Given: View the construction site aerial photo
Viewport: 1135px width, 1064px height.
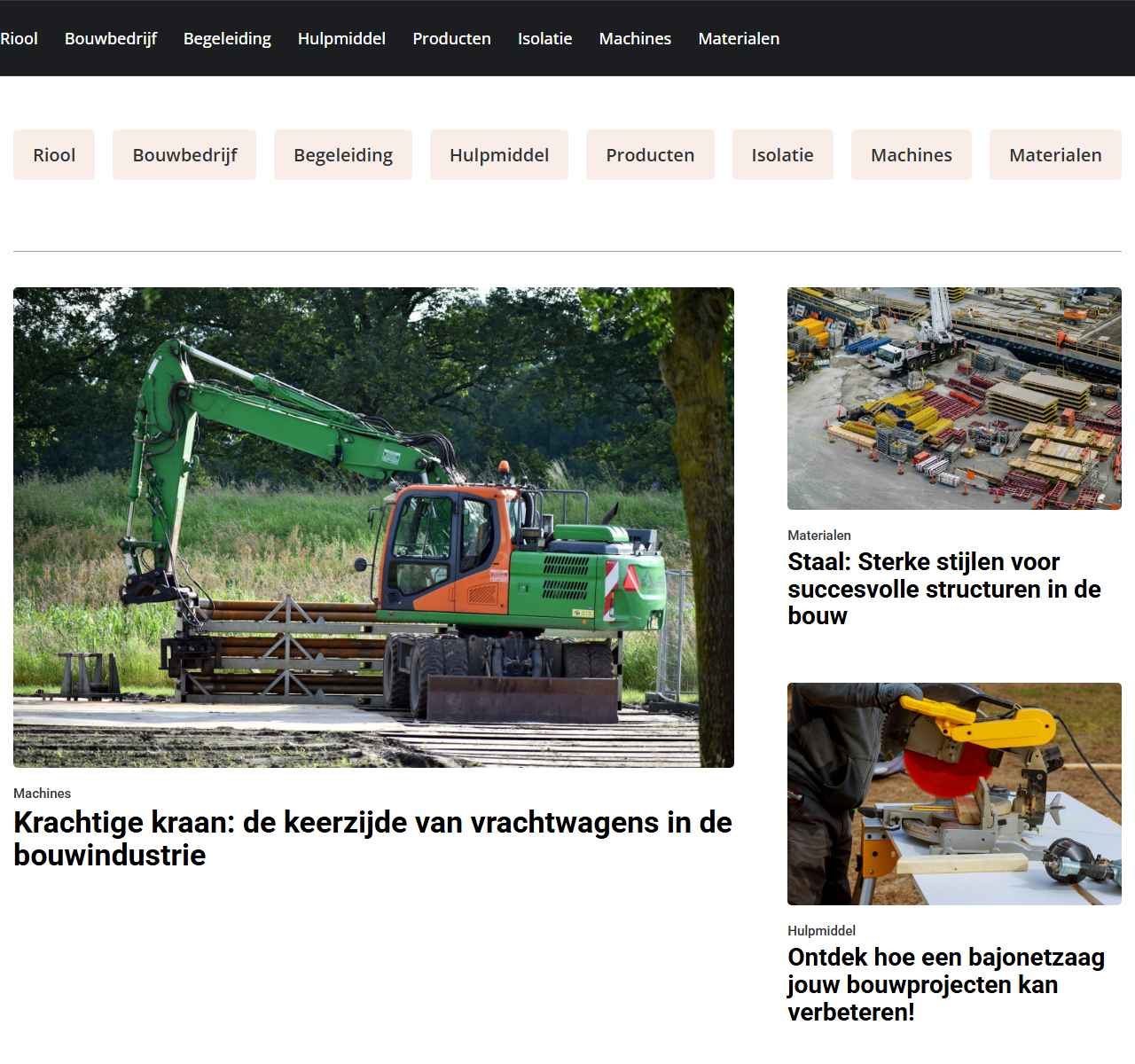Looking at the screenshot, I should pyautogui.click(x=954, y=398).
